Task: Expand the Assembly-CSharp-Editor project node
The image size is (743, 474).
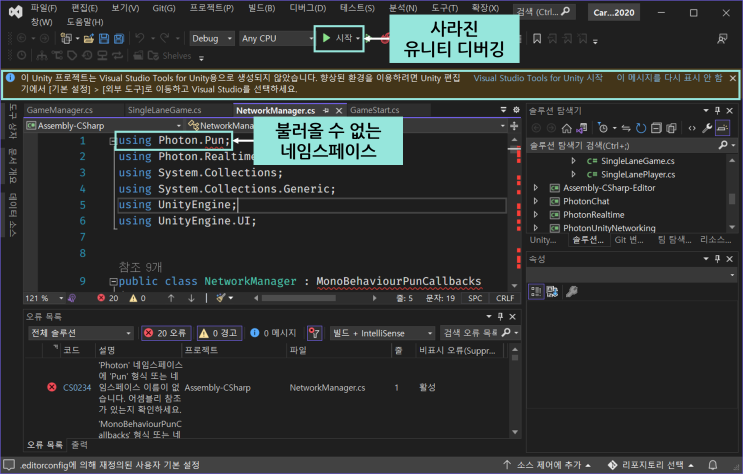Action: point(535,188)
